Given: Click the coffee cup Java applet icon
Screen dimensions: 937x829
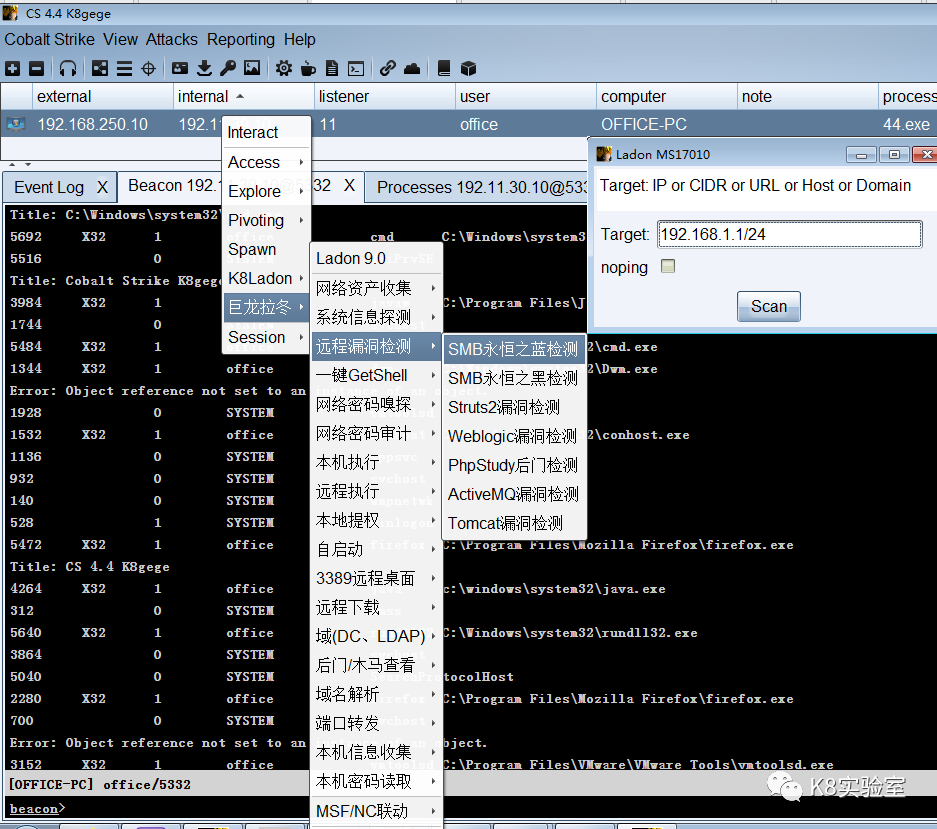Looking at the screenshot, I should [308, 69].
